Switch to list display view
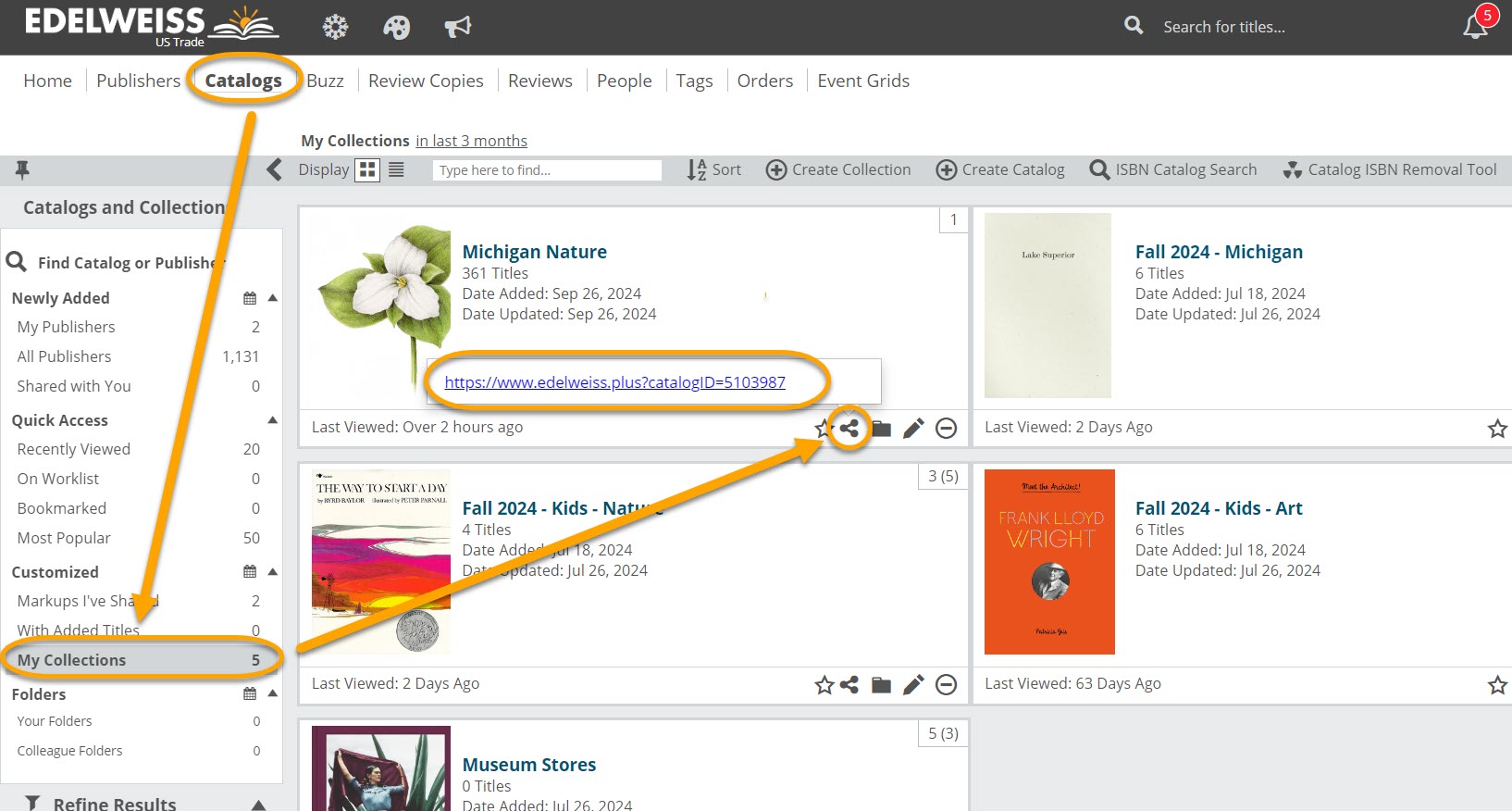The image size is (1512, 811). [x=396, y=169]
